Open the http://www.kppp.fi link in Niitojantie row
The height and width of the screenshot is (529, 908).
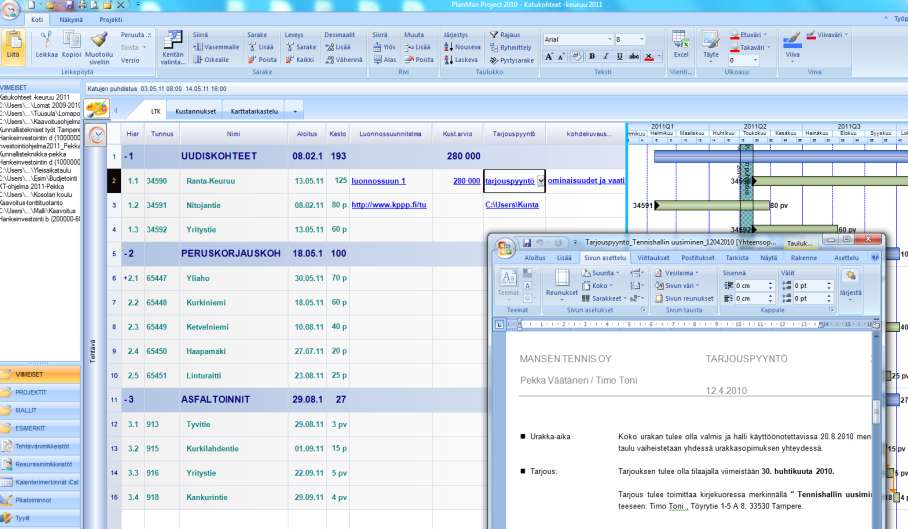pyautogui.click(x=389, y=205)
